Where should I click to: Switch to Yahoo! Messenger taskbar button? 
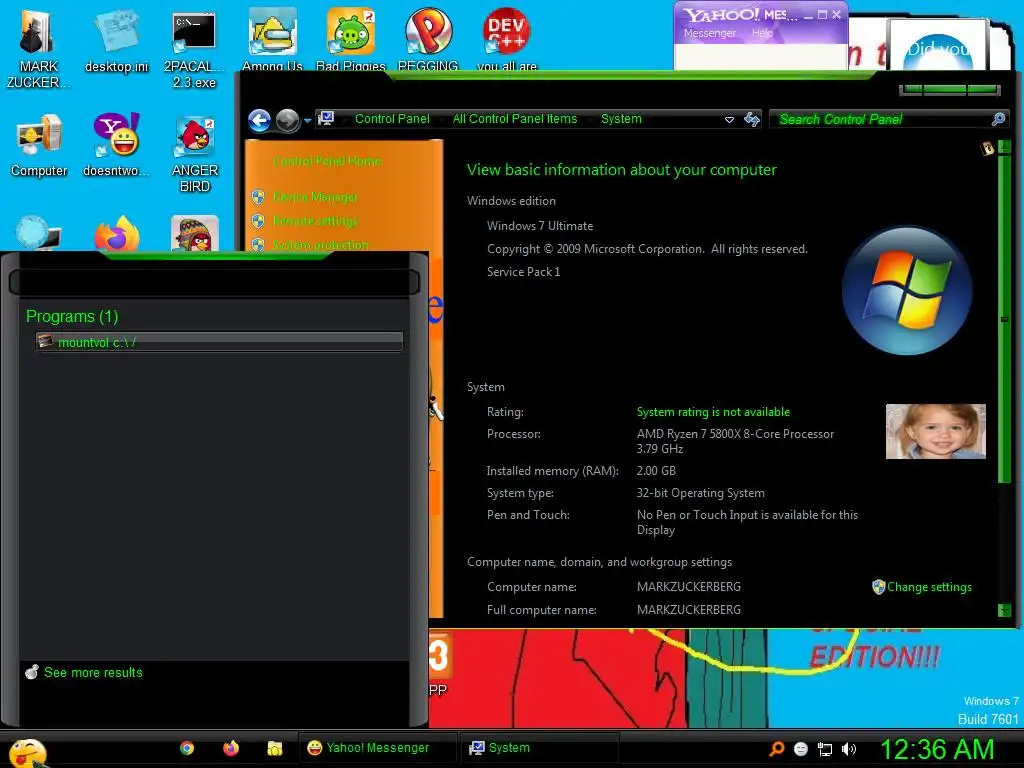[377, 748]
